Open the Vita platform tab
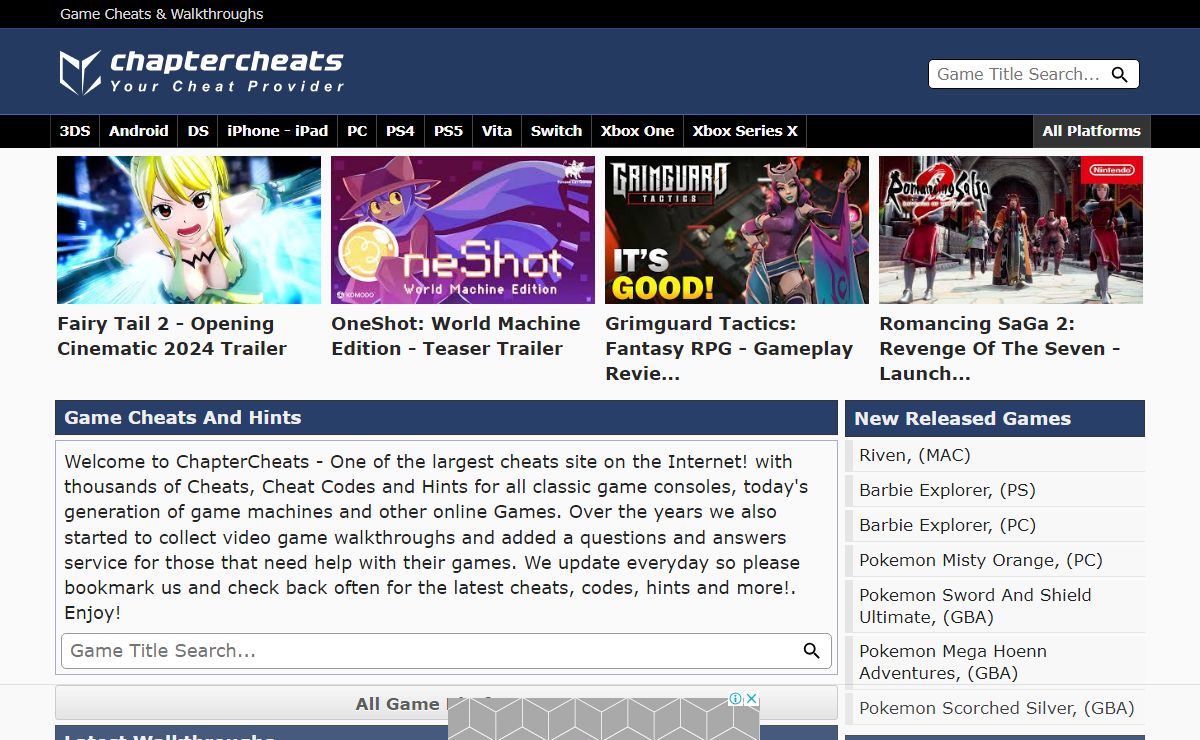The height and width of the screenshot is (740, 1200). pos(497,131)
